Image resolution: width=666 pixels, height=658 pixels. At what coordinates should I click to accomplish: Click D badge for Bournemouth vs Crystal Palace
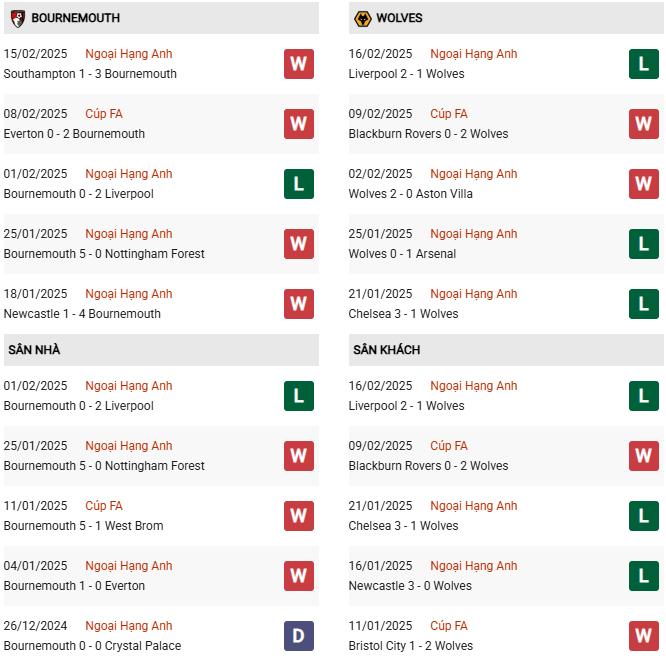point(298,636)
